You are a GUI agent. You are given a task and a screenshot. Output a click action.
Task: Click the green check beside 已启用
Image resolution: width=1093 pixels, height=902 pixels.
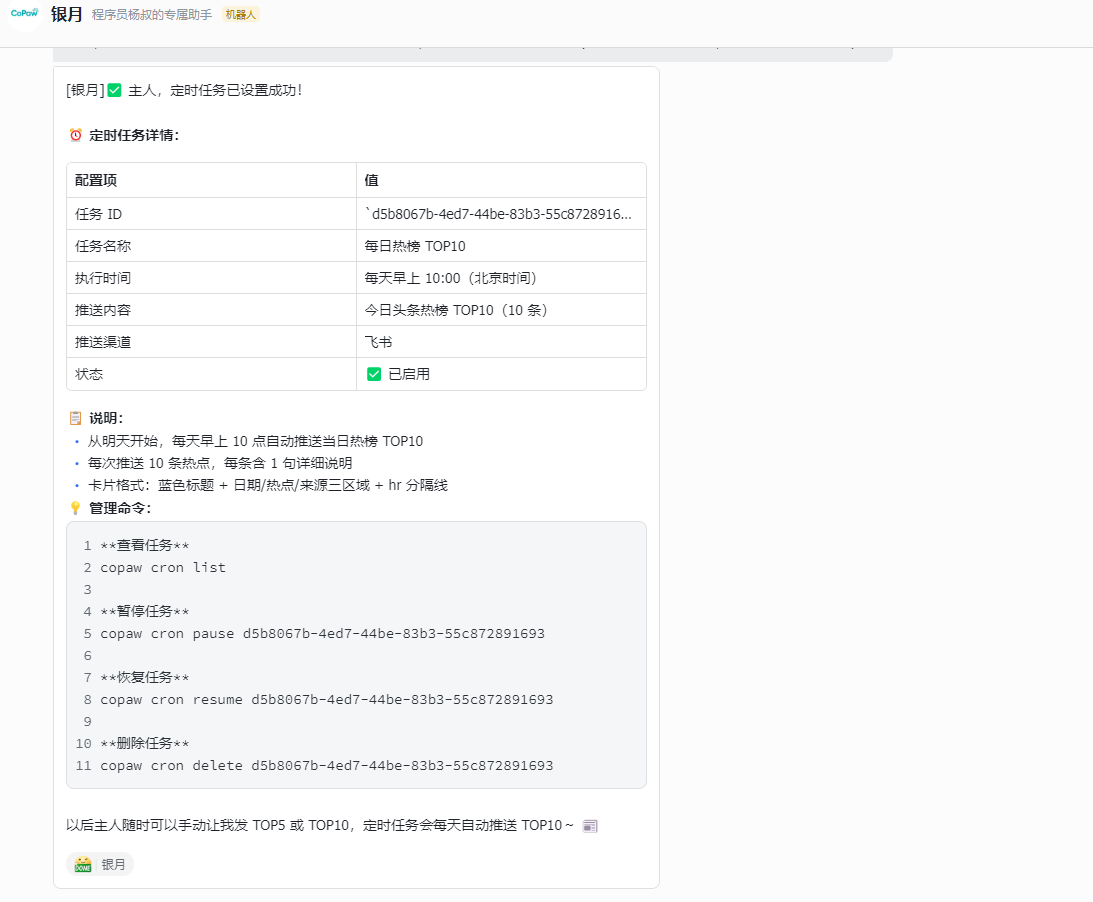pos(374,374)
